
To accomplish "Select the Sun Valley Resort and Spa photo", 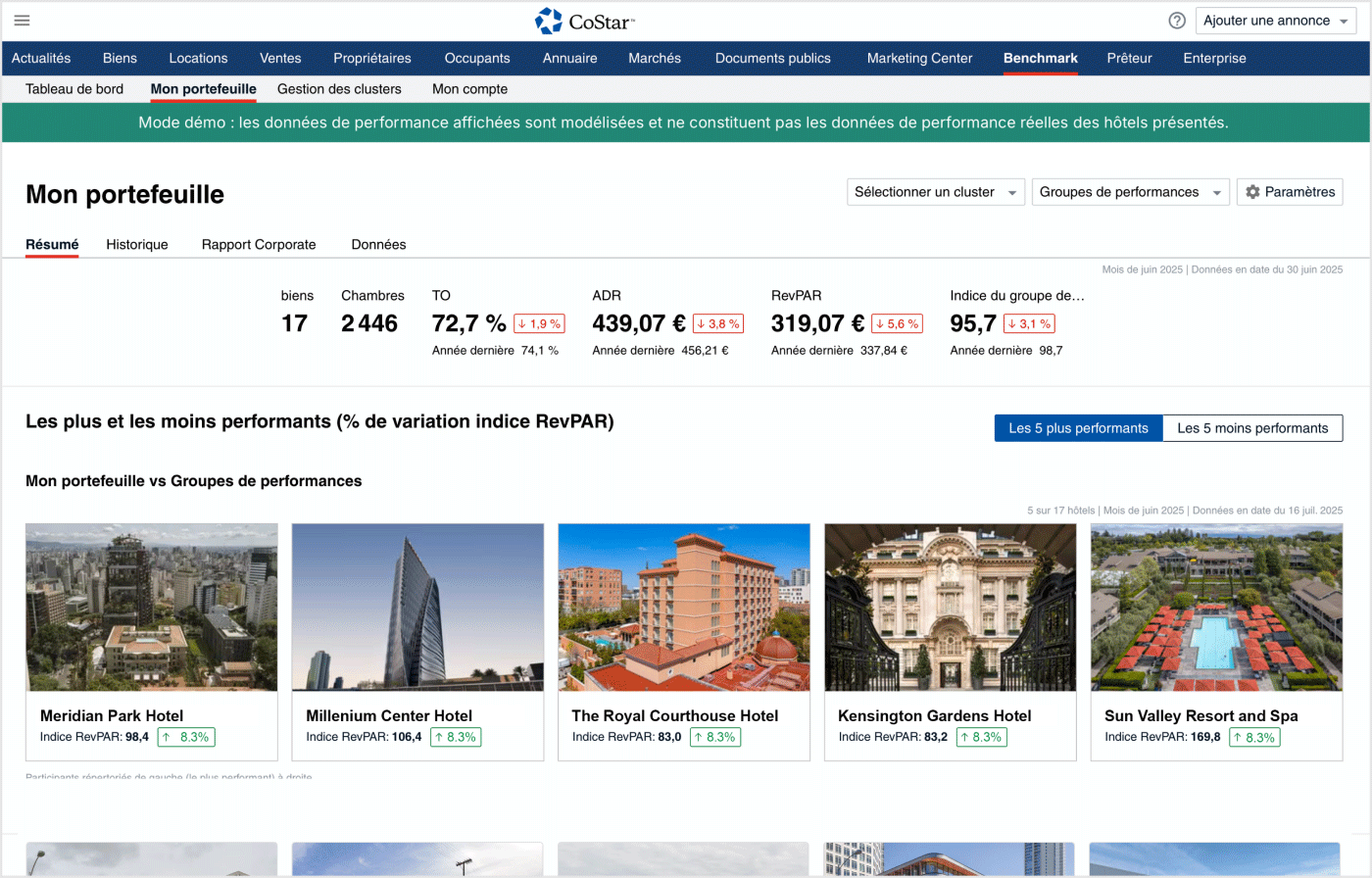I will click(1216, 608).
